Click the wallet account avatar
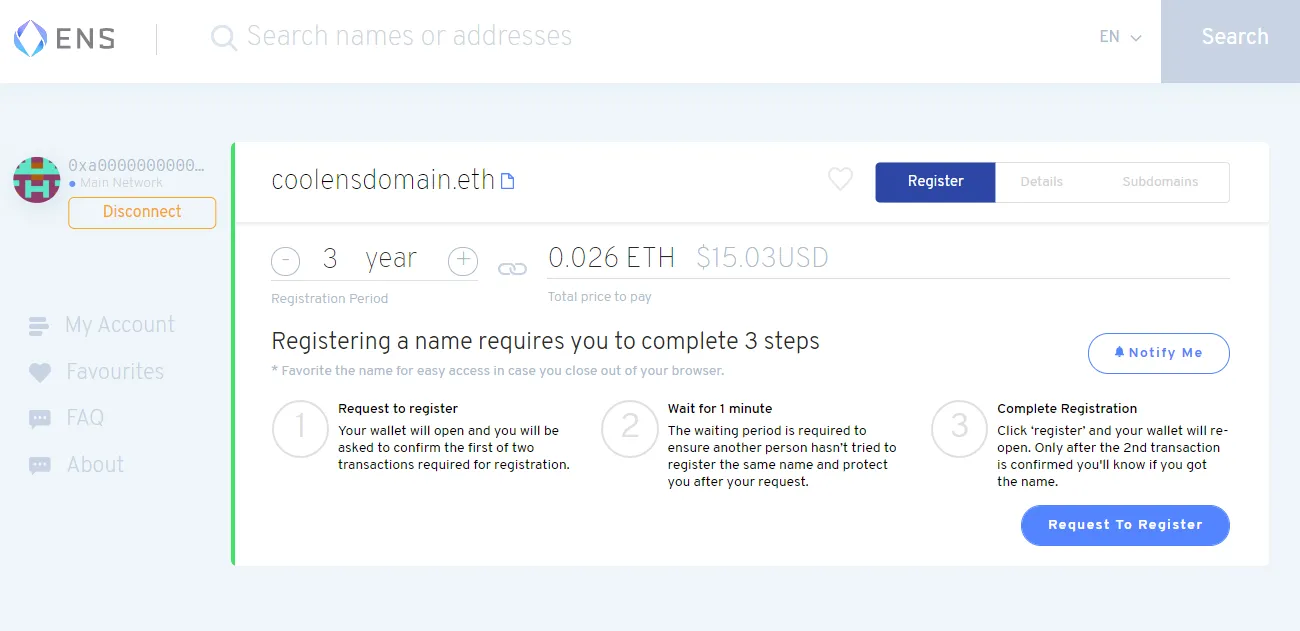1300x631 pixels. point(37,180)
